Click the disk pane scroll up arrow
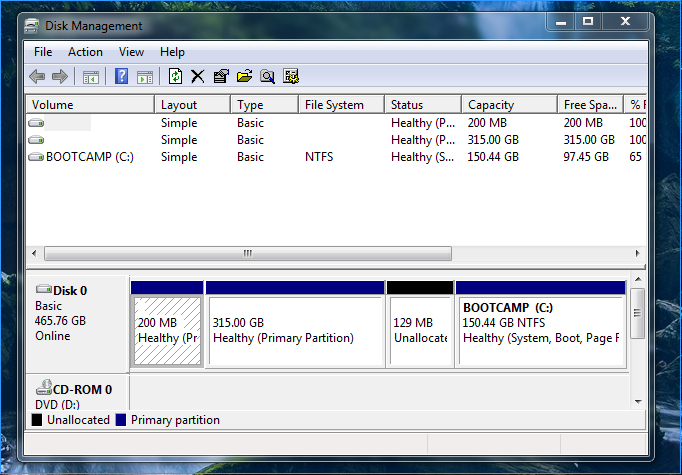The image size is (682, 475). coord(638,279)
